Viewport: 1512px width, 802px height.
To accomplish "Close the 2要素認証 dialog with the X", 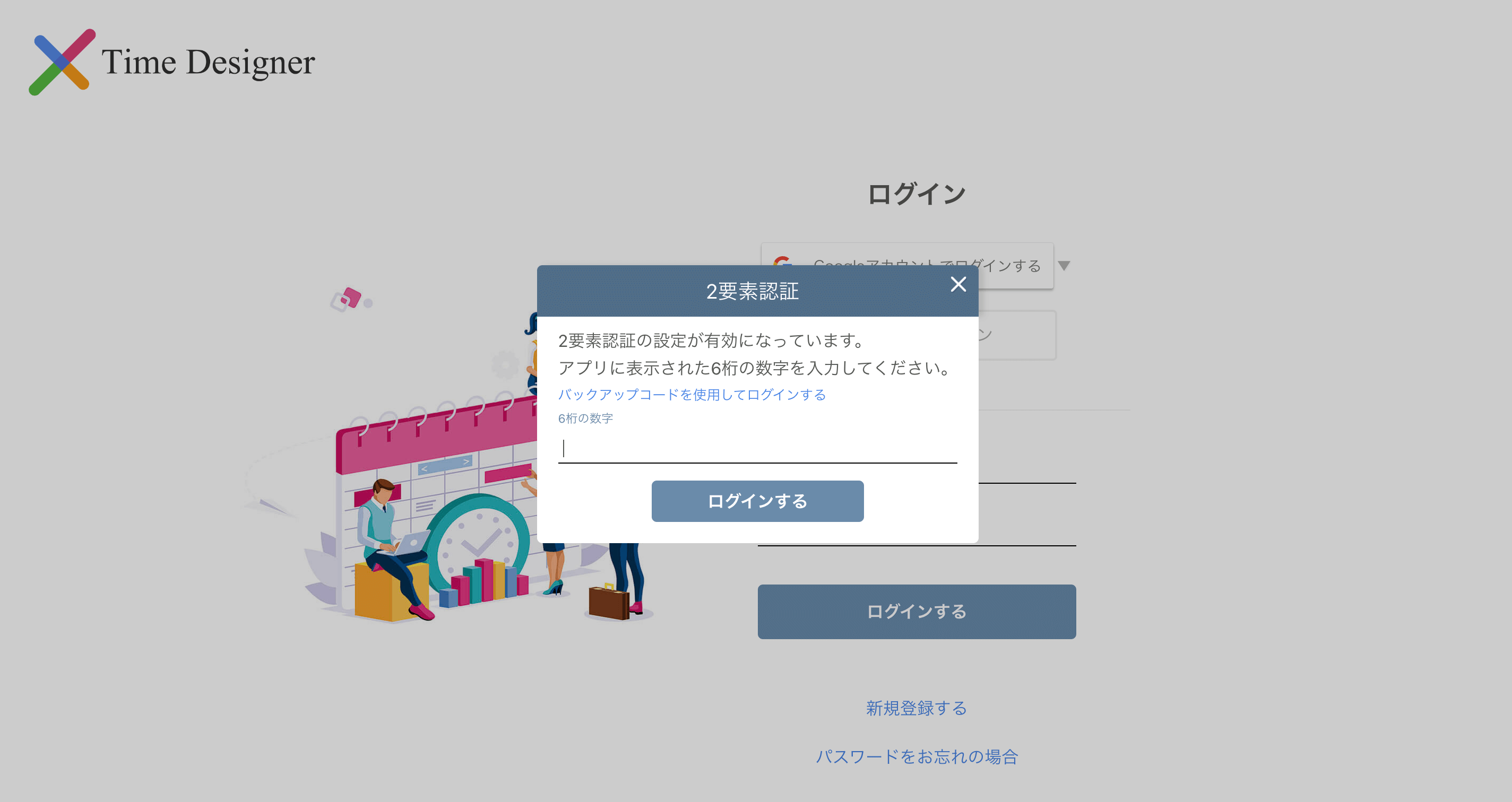I will 959,284.
